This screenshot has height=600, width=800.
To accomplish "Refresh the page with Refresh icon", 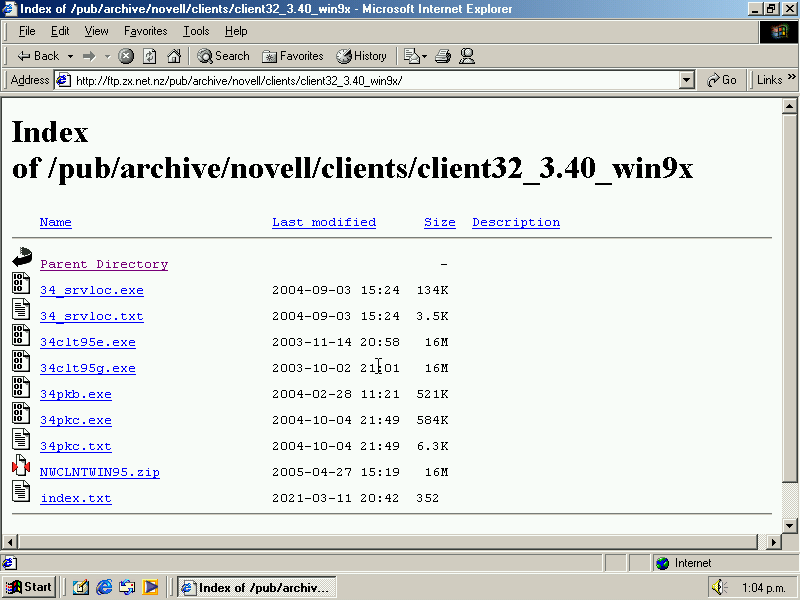I will point(149,56).
